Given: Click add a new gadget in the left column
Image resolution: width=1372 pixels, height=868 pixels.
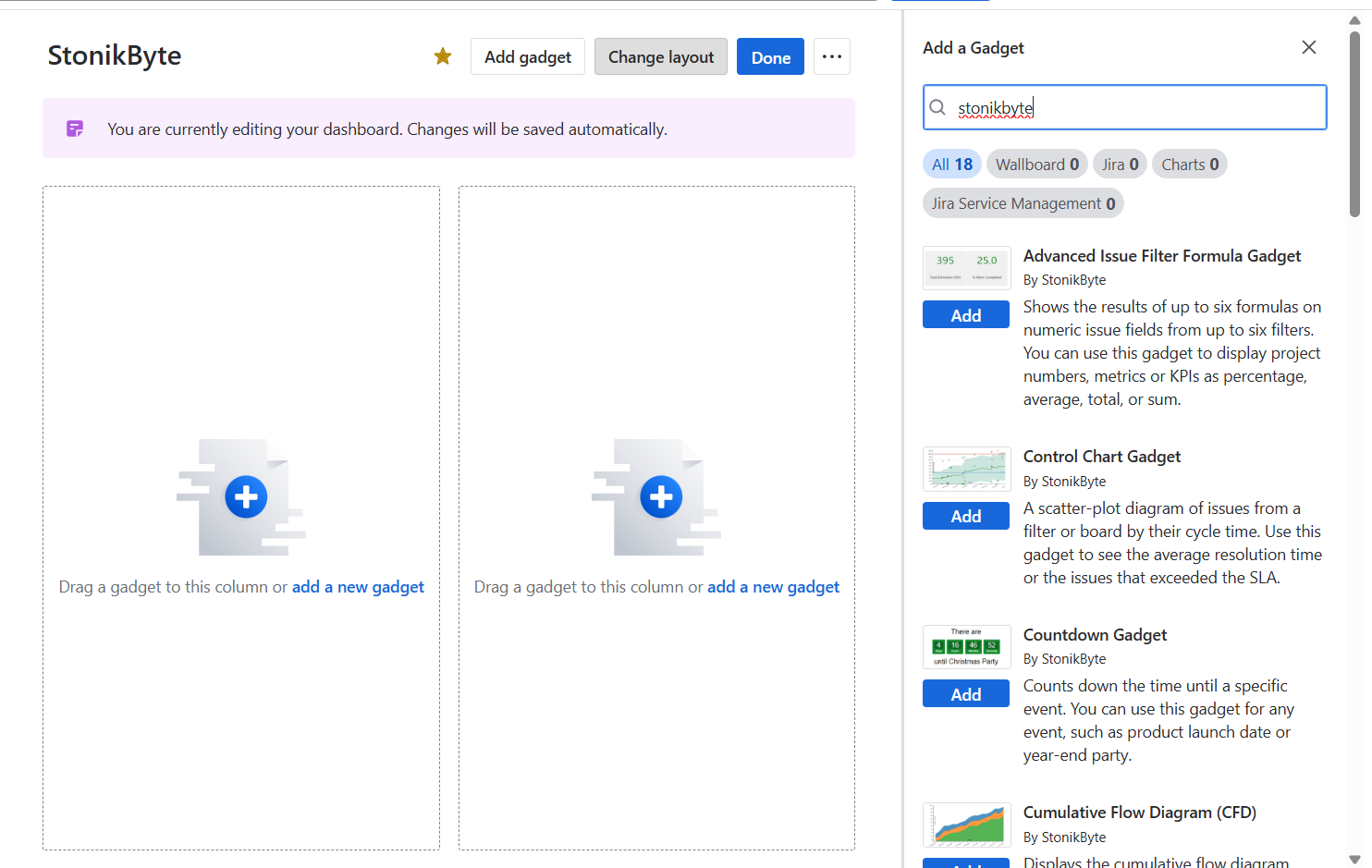Looking at the screenshot, I should pyautogui.click(x=358, y=586).
